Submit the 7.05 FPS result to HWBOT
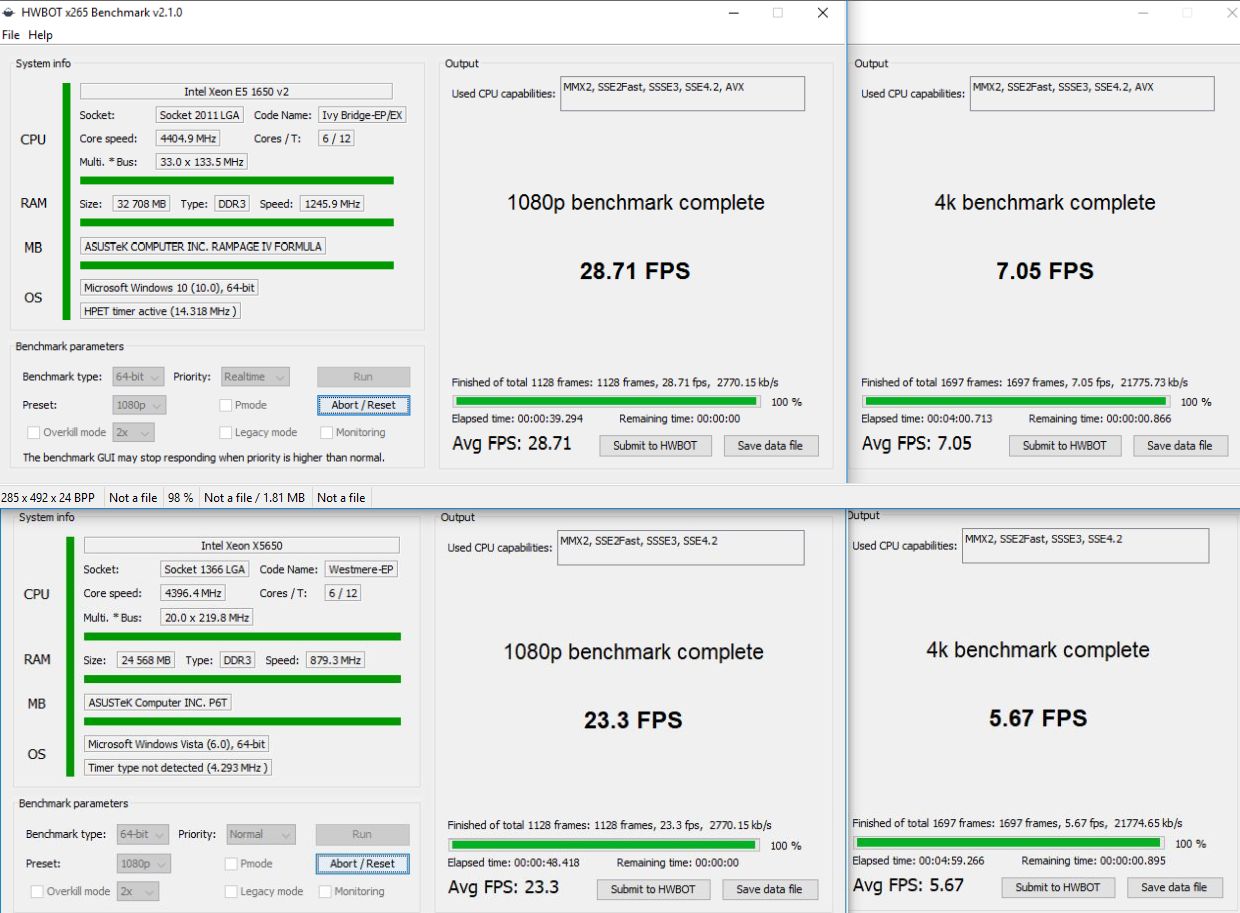The height and width of the screenshot is (913, 1240). coord(1064,446)
